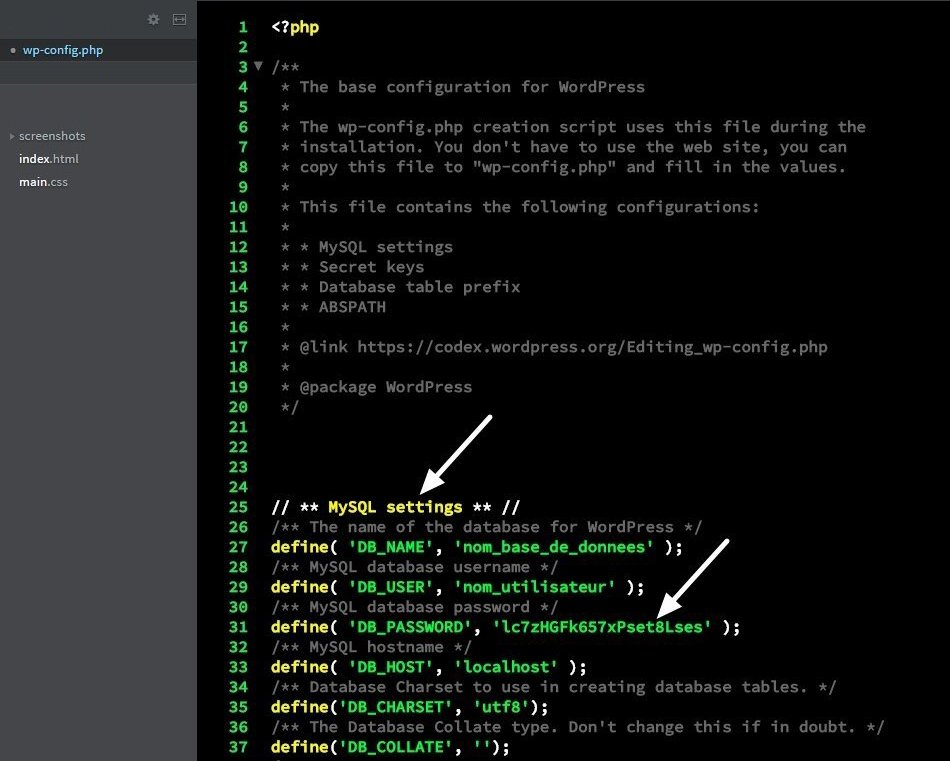Click the opening <?php tag

coord(295,27)
